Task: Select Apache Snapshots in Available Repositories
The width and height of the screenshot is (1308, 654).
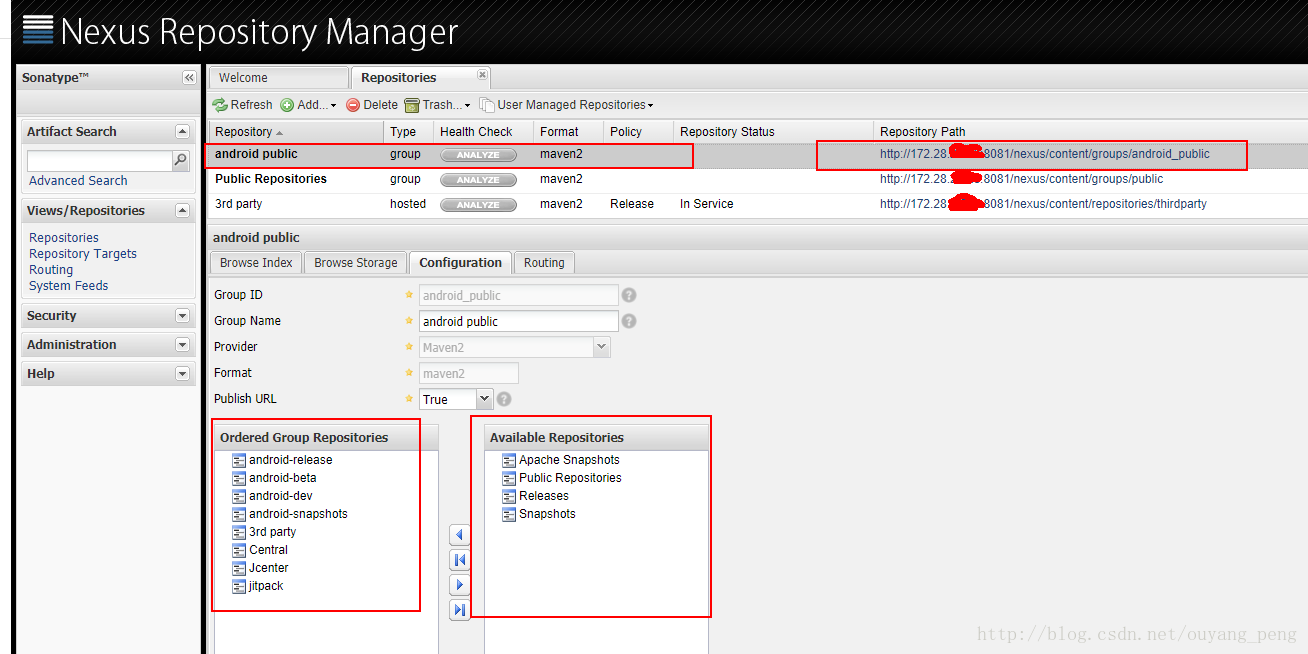Action: tap(569, 460)
